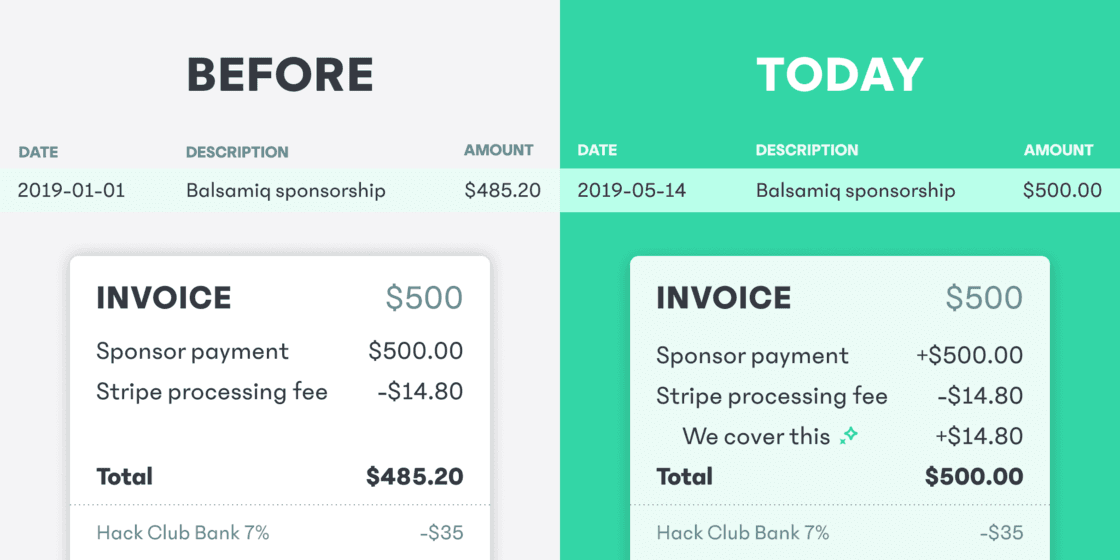Click the +$14.80 We cover this amount

979,436
